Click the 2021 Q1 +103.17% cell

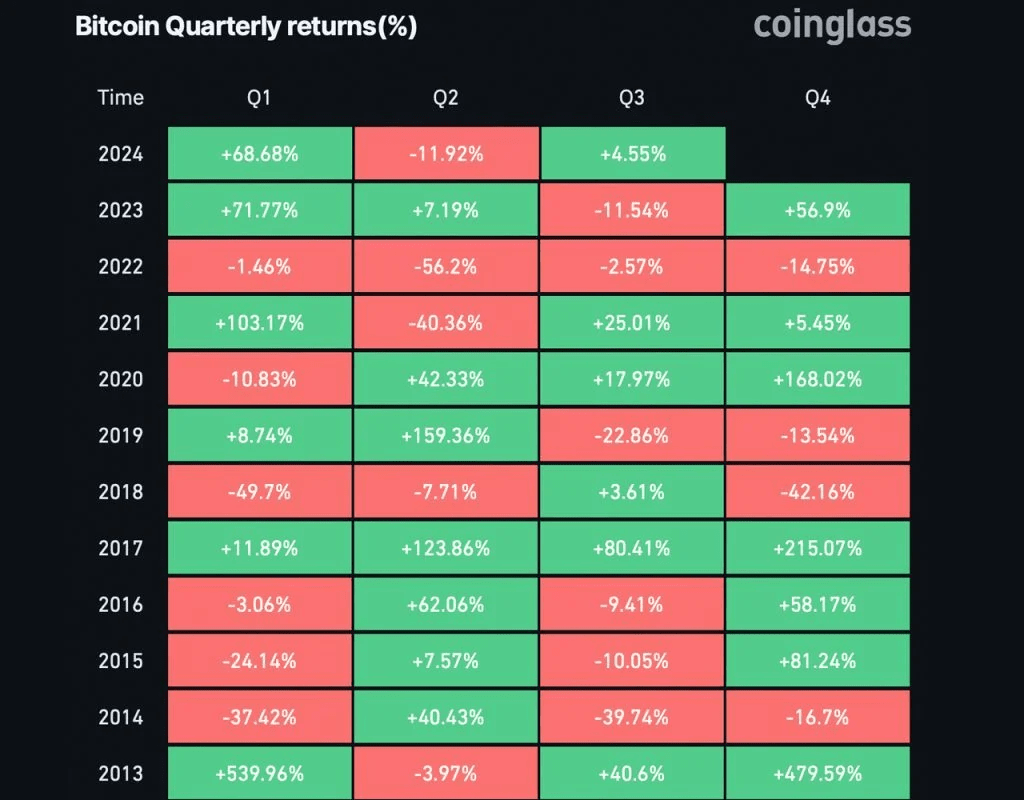coord(260,323)
